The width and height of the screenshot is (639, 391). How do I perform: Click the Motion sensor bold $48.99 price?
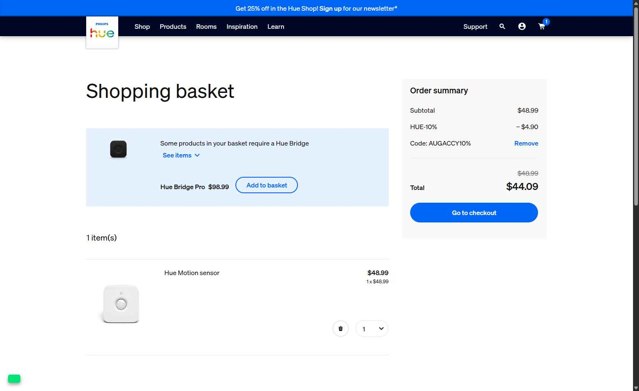pos(378,273)
